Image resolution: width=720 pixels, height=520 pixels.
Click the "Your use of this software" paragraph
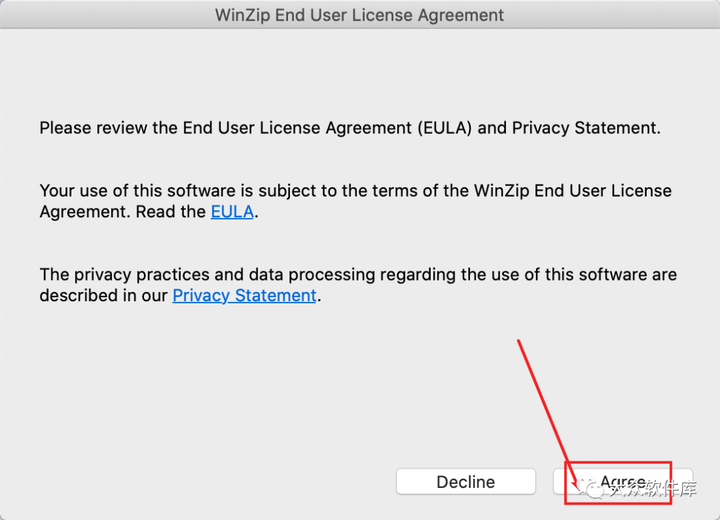coord(355,201)
